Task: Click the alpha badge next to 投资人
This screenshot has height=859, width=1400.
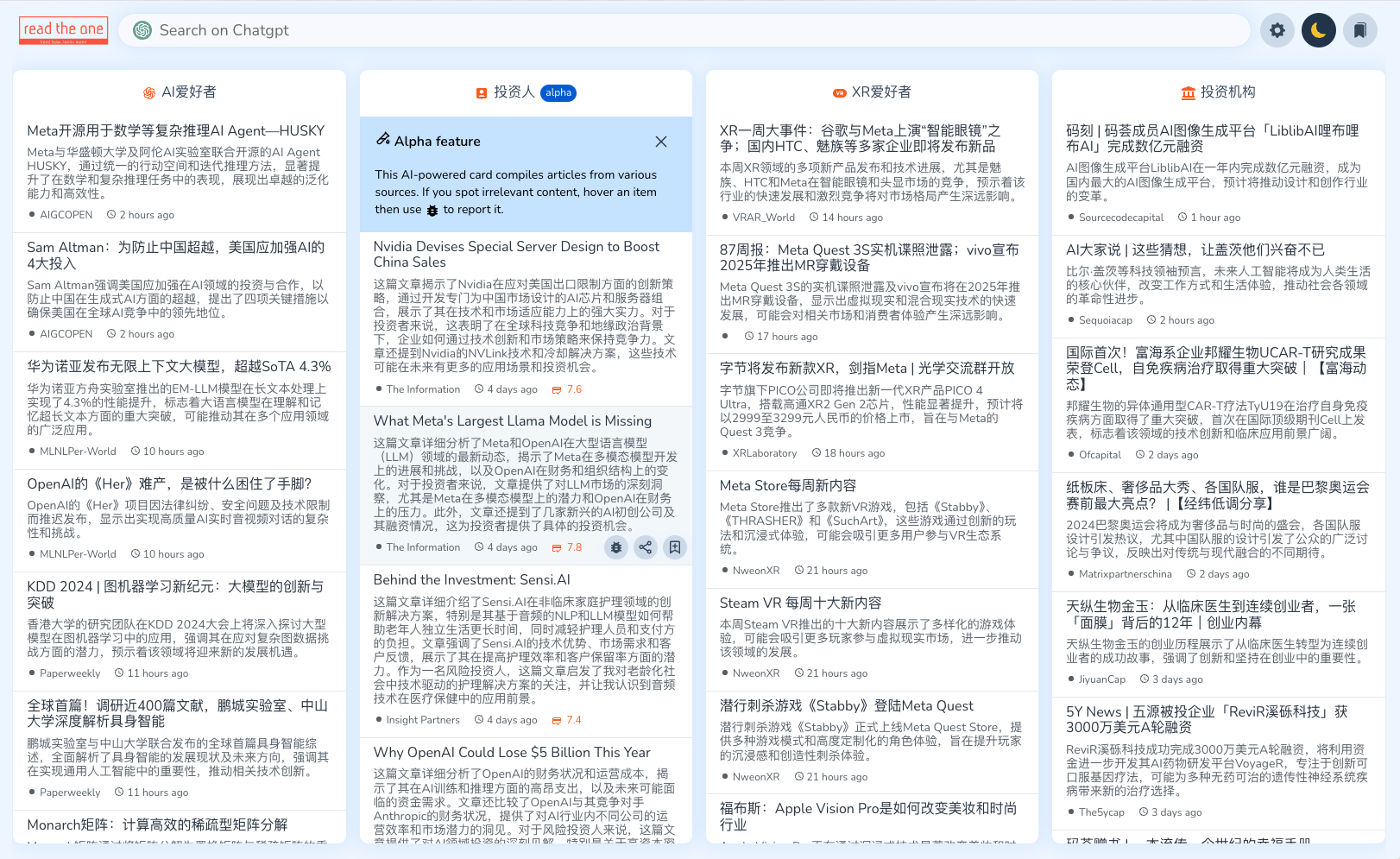Action: pos(558,92)
